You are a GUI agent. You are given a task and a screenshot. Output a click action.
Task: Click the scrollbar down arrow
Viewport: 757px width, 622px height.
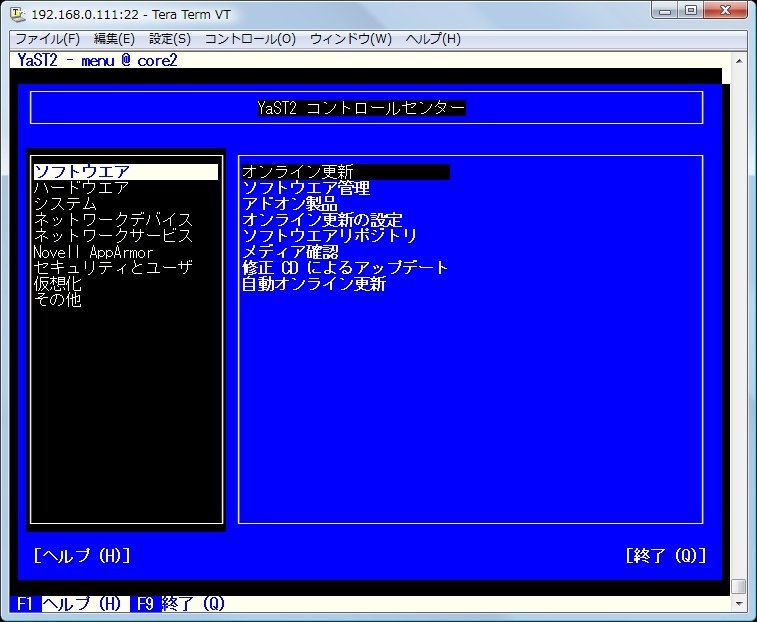pyautogui.click(x=739, y=604)
